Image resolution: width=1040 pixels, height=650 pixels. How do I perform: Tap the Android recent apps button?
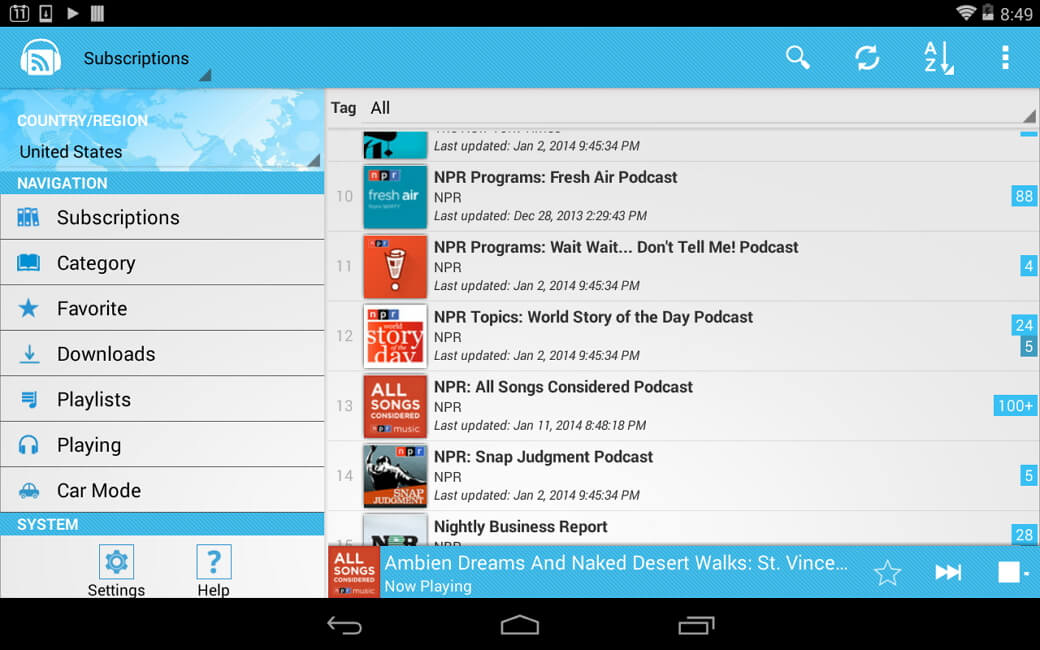pyautogui.click(x=696, y=625)
